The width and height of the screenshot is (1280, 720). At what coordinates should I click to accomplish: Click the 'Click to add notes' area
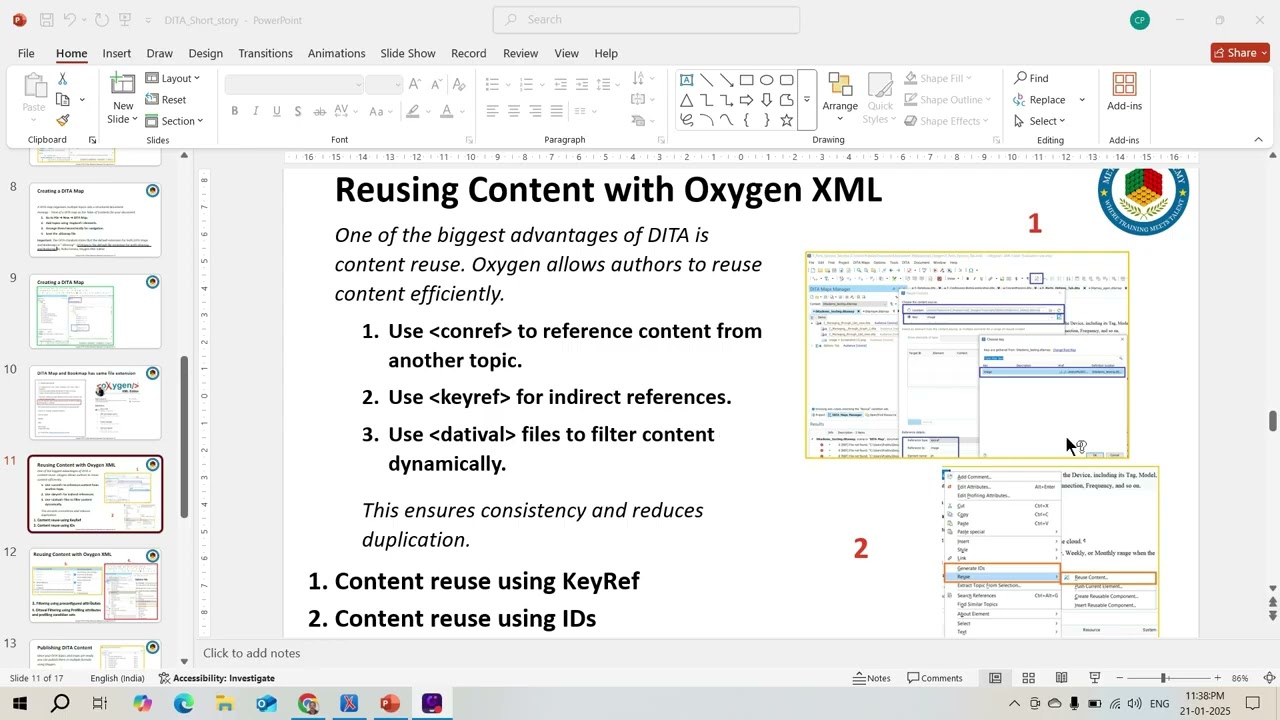252,653
